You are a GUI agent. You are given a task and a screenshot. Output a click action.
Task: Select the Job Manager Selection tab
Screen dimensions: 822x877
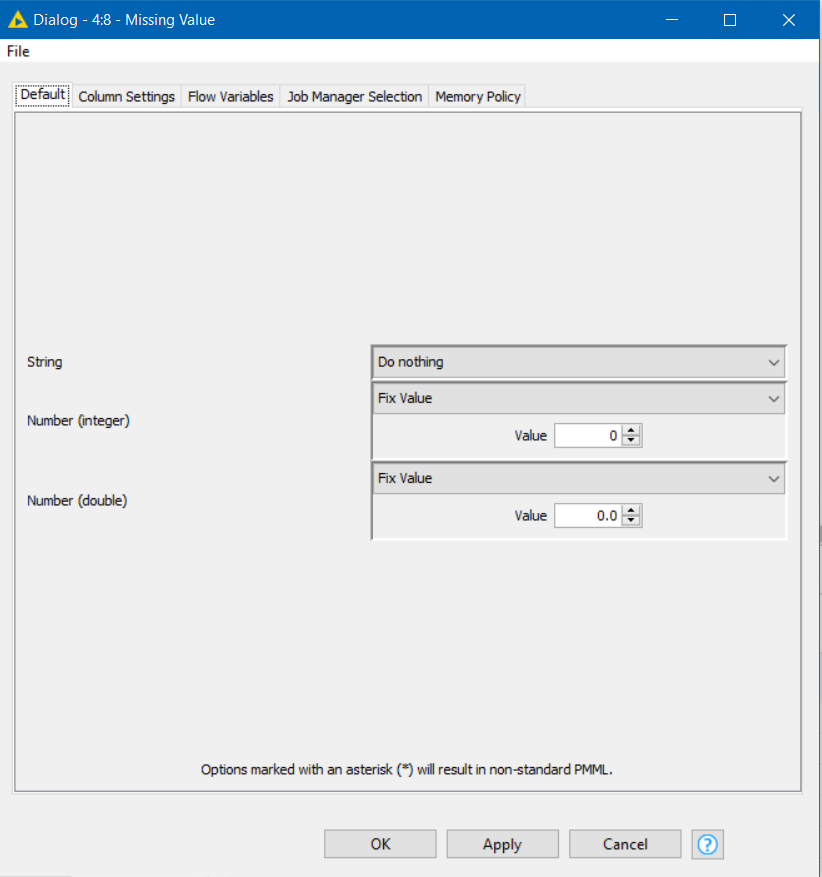pyautogui.click(x=354, y=97)
